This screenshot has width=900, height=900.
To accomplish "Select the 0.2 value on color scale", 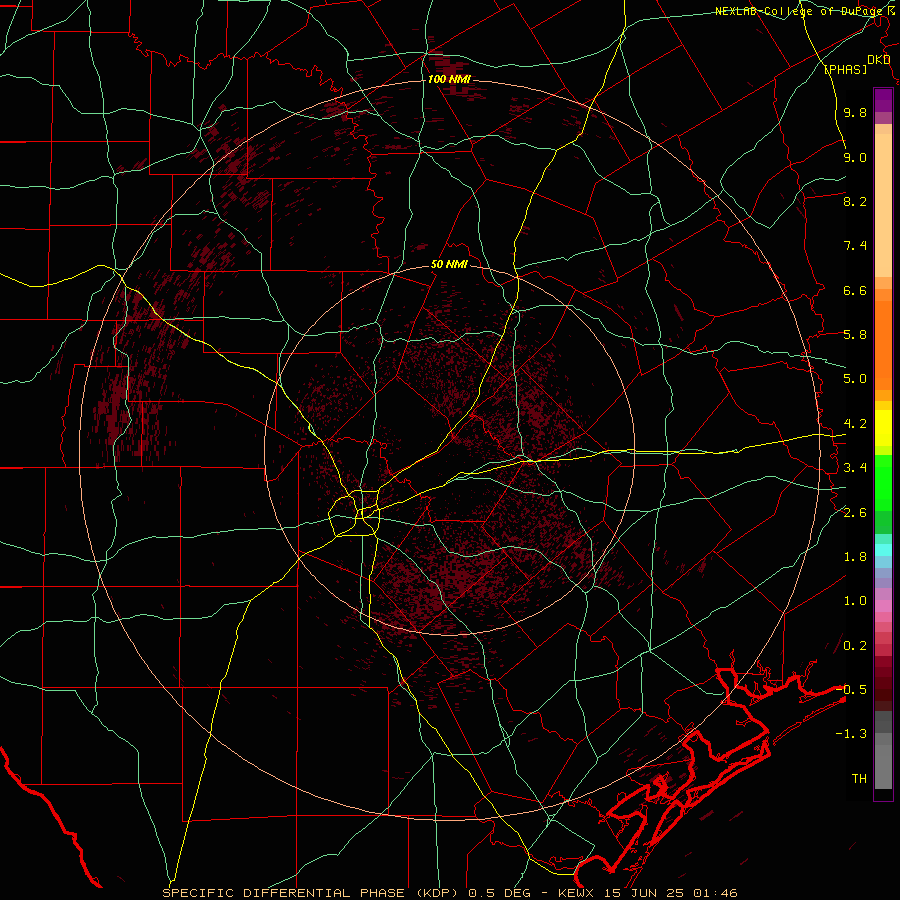I will (855, 646).
